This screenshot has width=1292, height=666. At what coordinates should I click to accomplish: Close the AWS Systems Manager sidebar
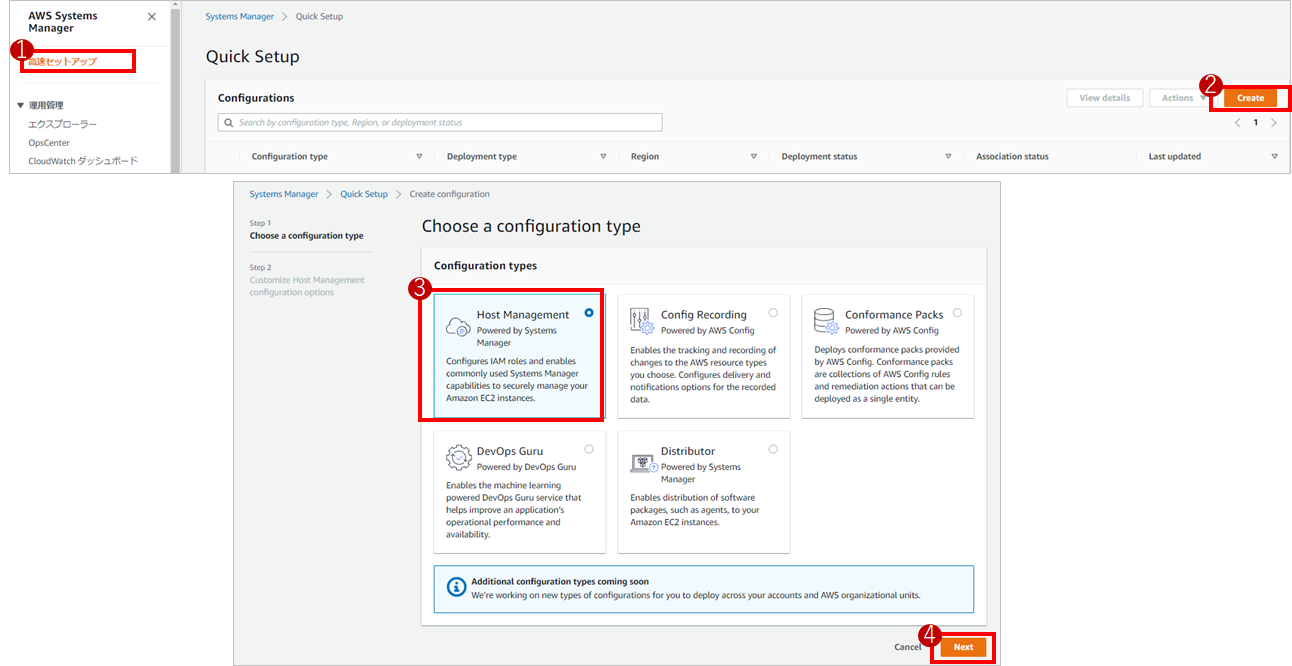[151, 17]
